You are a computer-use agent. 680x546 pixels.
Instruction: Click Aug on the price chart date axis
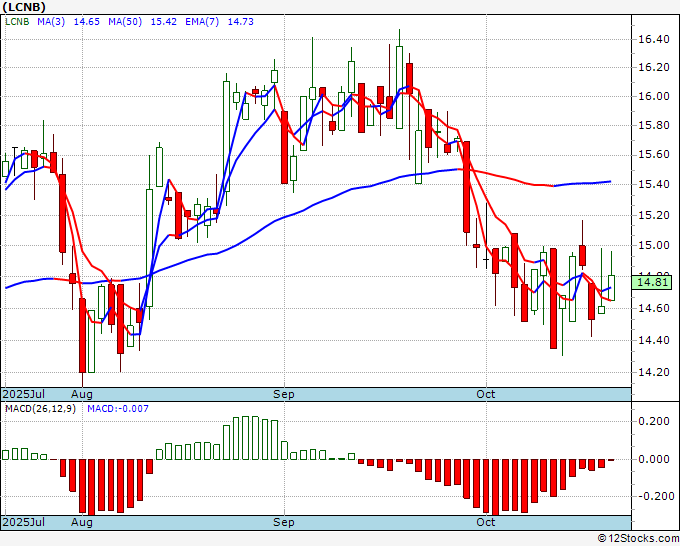(x=82, y=394)
